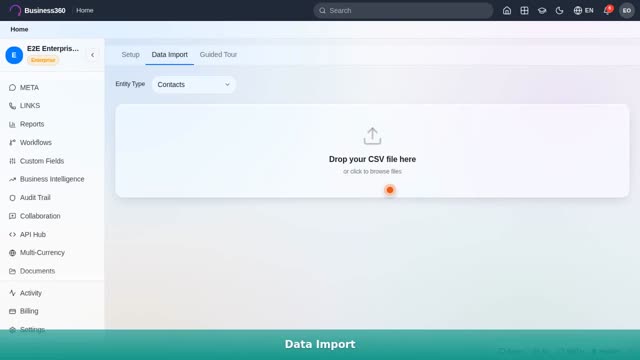Open the EO user avatar menu
This screenshot has width=640, height=360.
[x=627, y=11]
